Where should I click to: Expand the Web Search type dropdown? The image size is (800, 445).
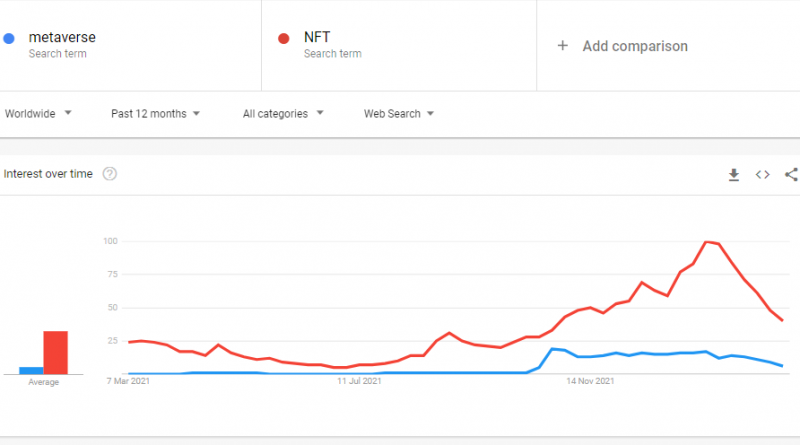click(398, 114)
